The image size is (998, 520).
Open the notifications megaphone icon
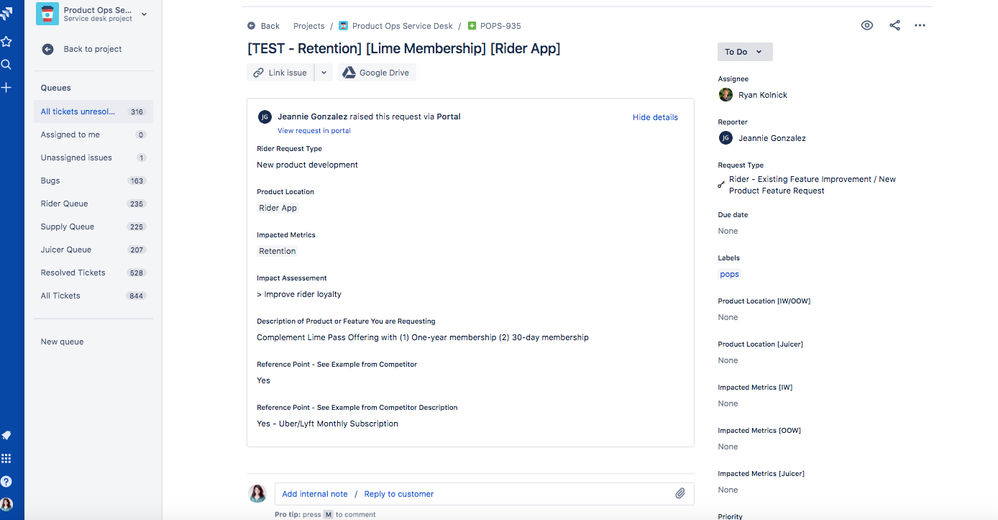tap(6, 435)
